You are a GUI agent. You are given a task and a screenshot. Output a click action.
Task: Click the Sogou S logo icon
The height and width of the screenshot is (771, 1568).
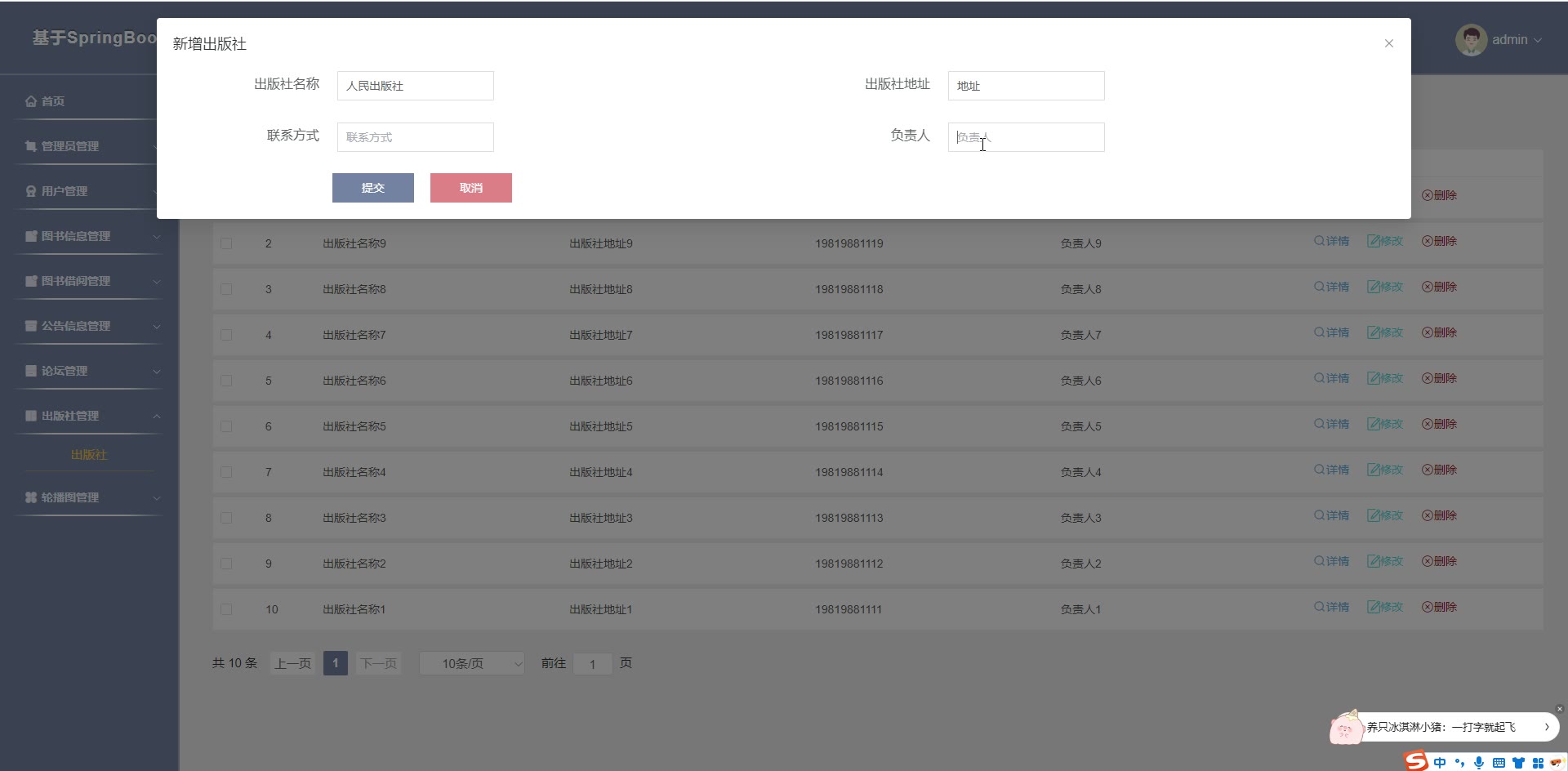click(1416, 761)
